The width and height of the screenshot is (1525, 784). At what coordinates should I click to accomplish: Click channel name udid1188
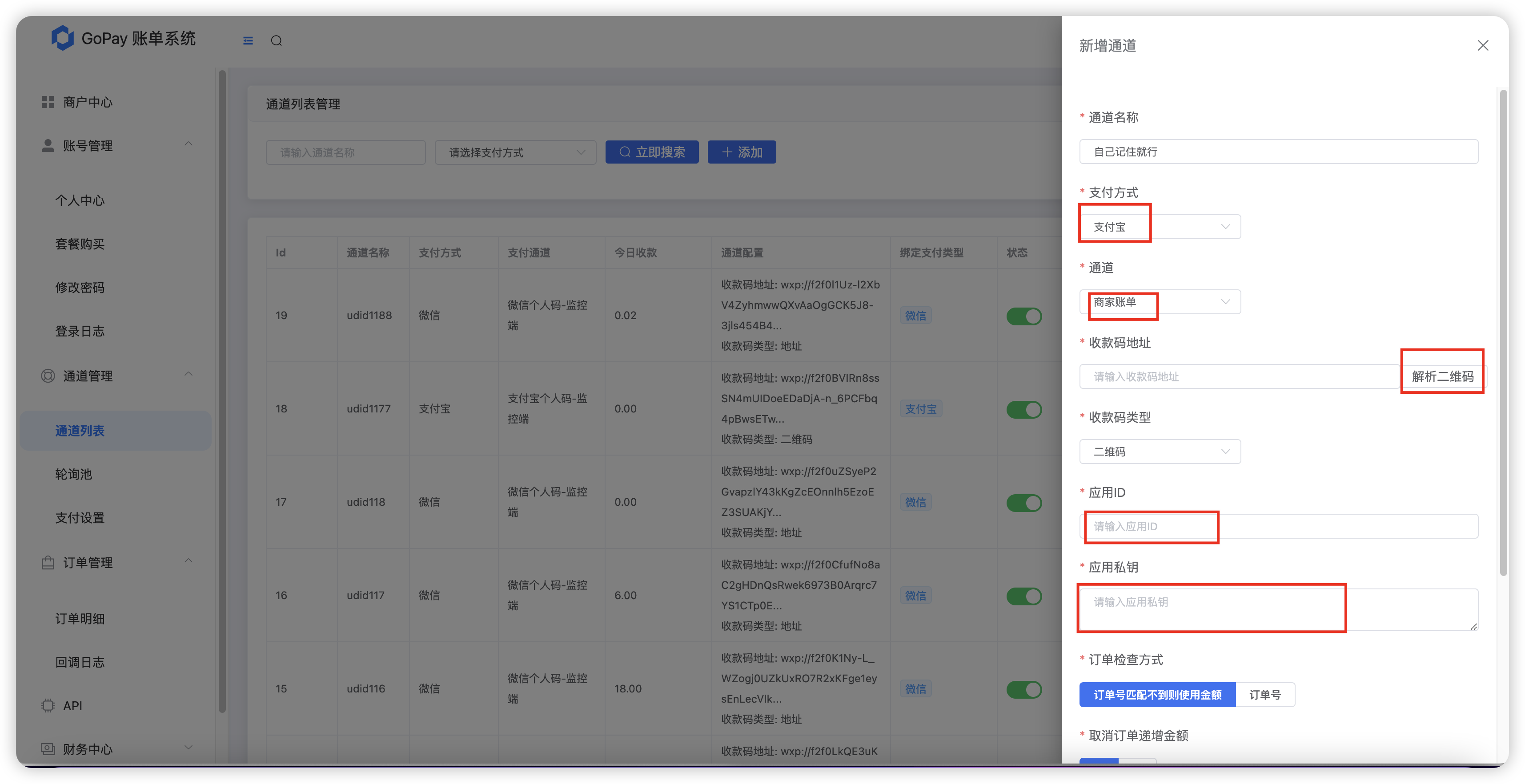pyautogui.click(x=369, y=316)
